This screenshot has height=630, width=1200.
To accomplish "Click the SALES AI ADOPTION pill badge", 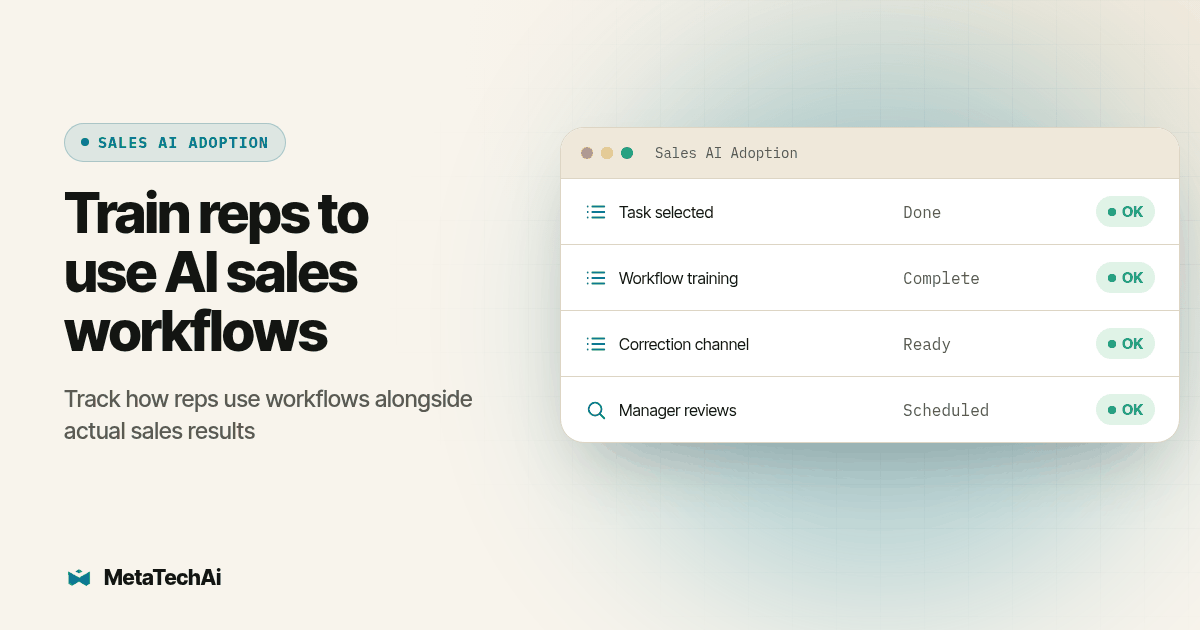I will (175, 142).
